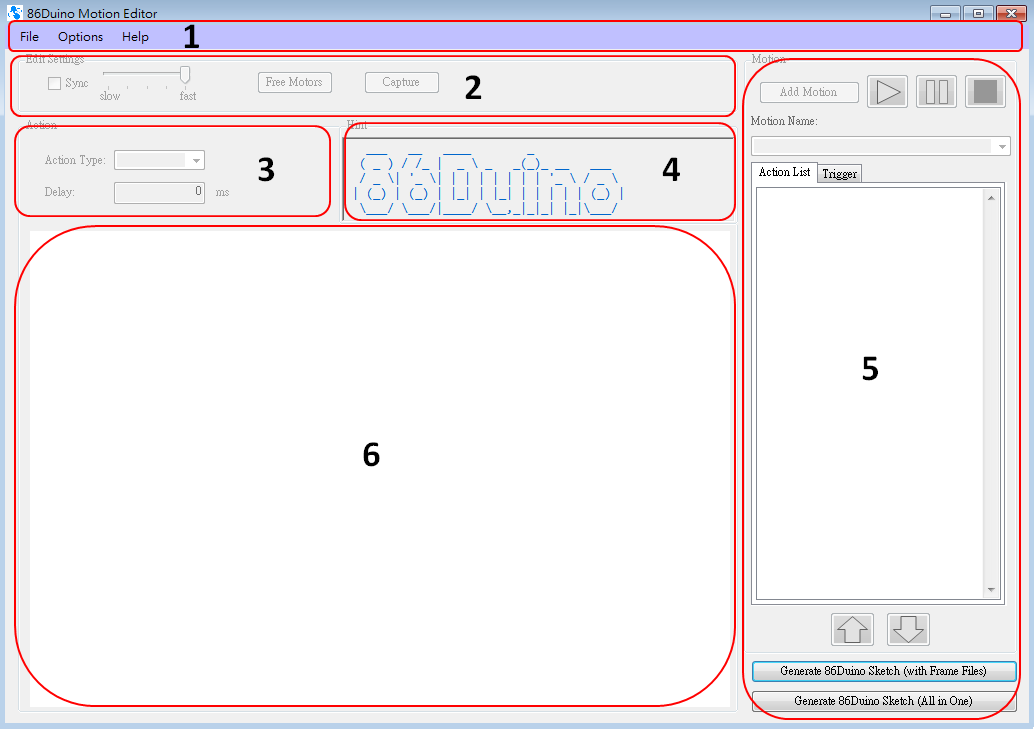Screen dimensions: 1034x729
Task: Click the Free Motors button
Action: coord(294,82)
